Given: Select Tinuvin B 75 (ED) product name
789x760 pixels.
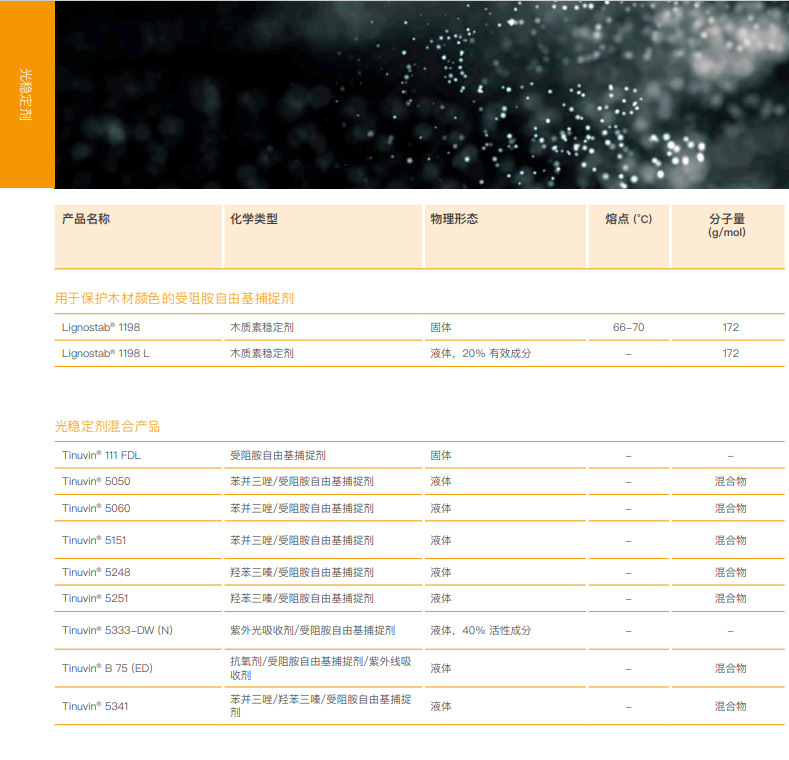Looking at the screenshot, I should [107, 668].
